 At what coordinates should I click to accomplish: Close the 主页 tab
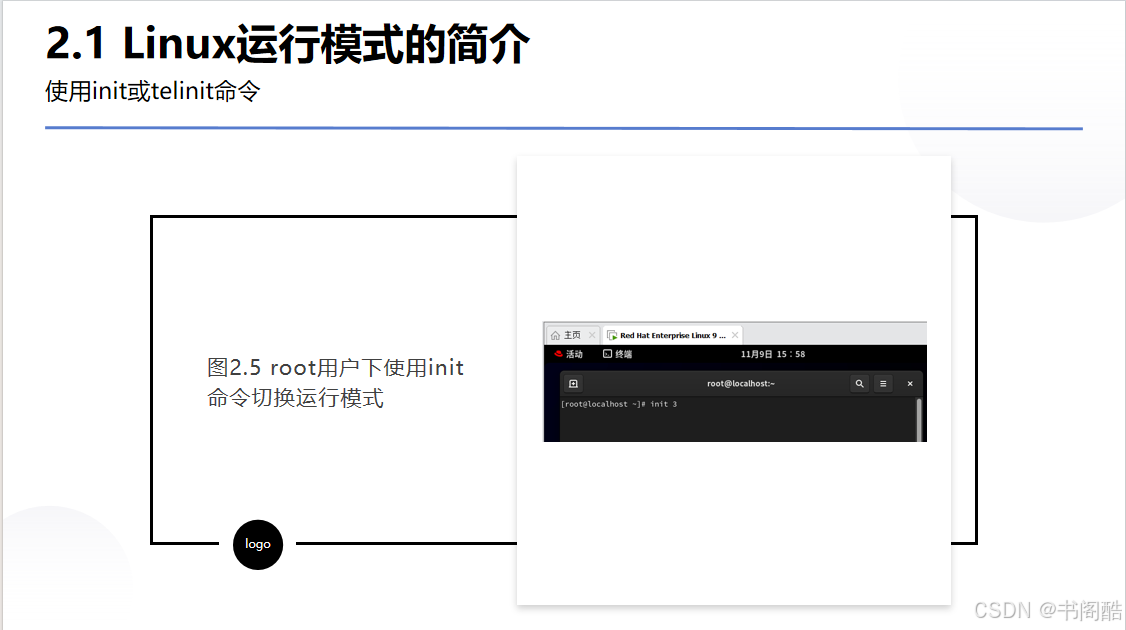592,335
